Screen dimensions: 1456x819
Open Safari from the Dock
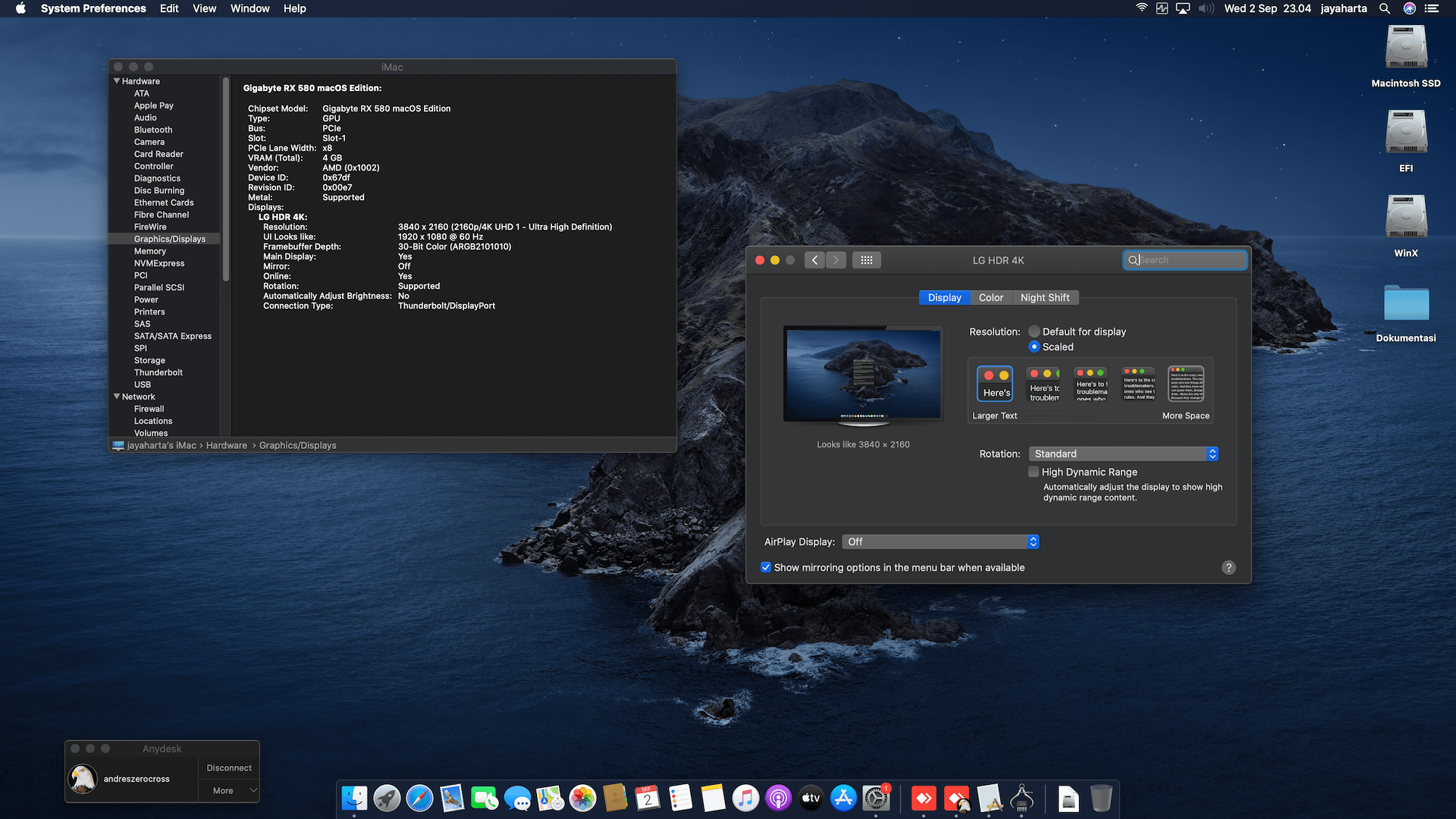coord(420,798)
